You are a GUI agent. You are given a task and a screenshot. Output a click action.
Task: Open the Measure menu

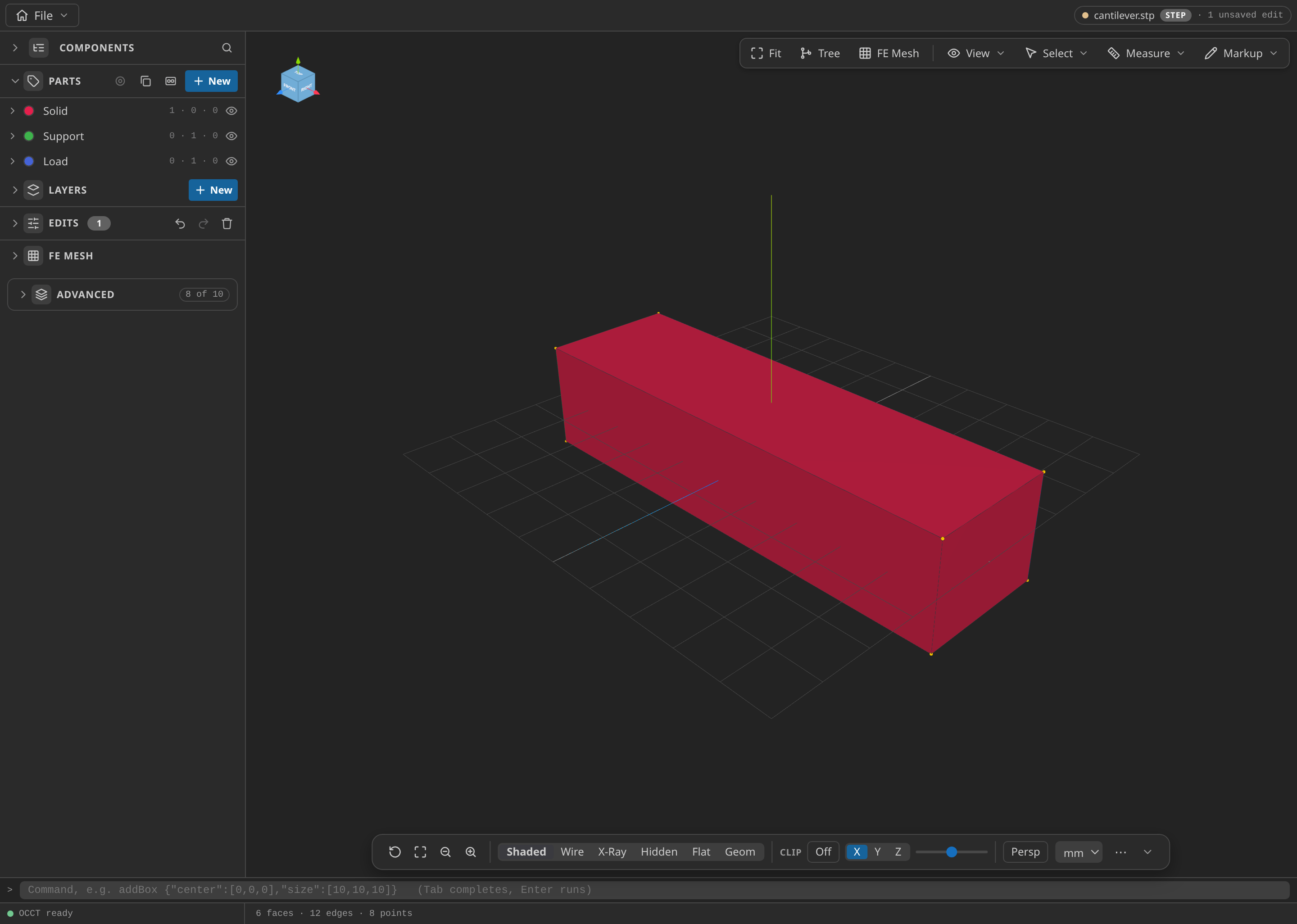point(1146,53)
